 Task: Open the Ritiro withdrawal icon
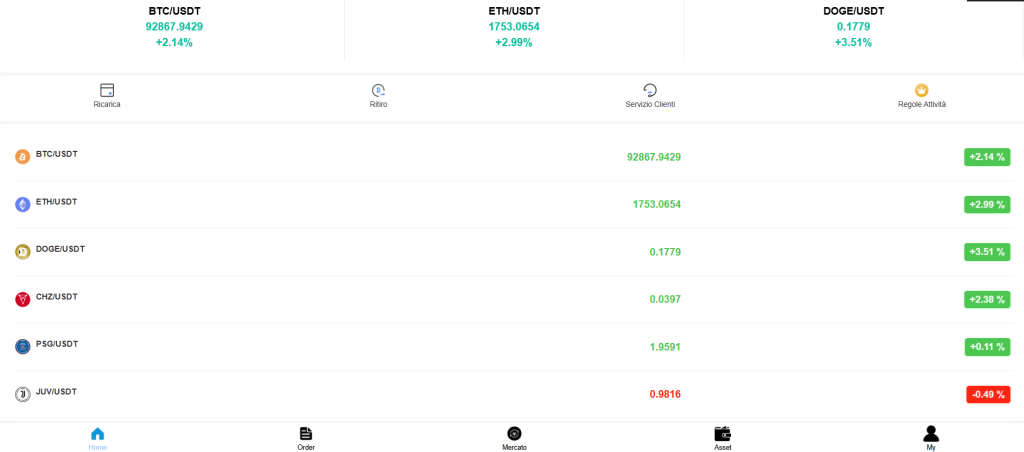(x=379, y=90)
